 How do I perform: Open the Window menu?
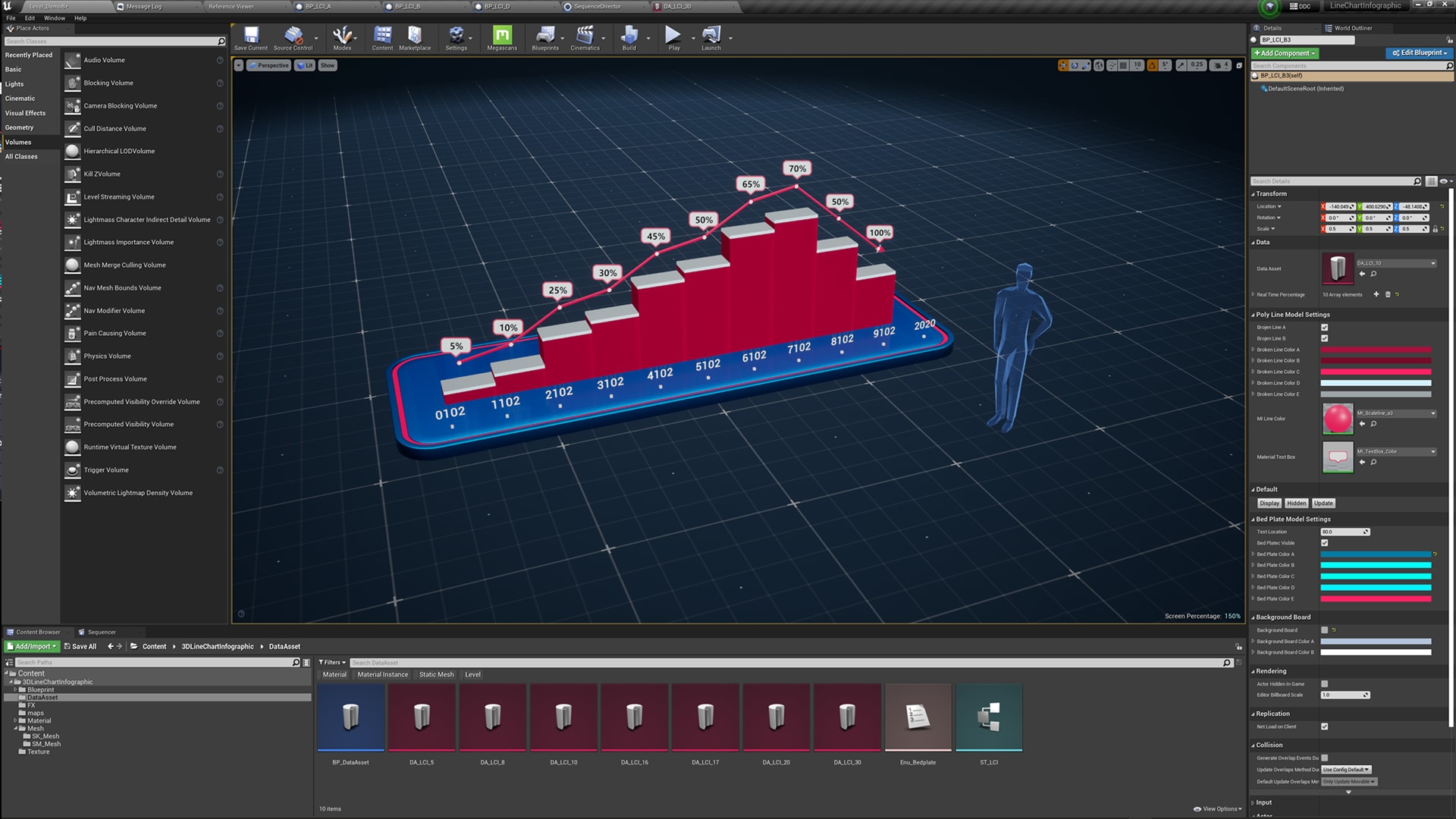[x=54, y=17]
